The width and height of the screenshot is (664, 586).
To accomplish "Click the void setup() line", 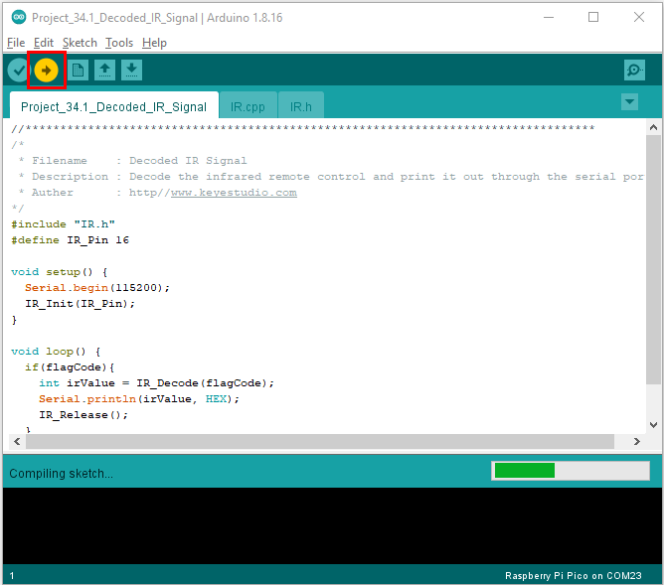I will (x=59, y=272).
